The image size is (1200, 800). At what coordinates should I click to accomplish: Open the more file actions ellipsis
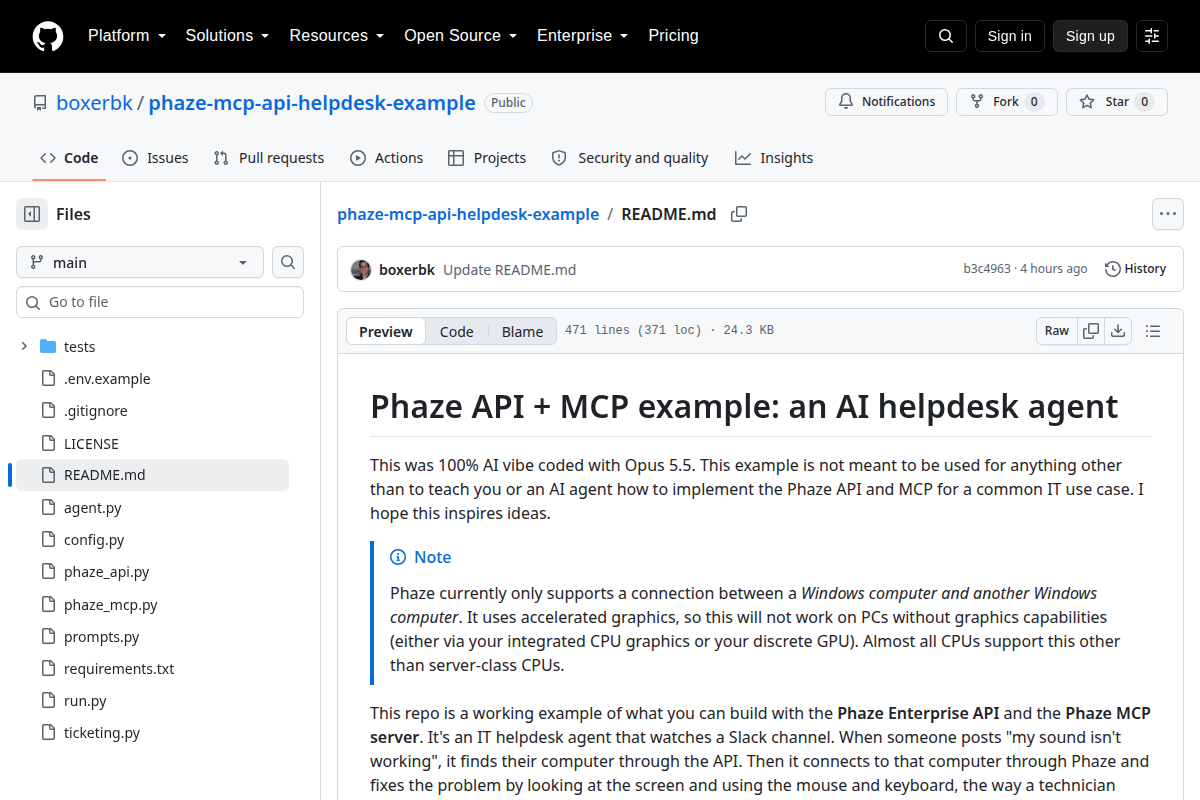[x=1168, y=214]
